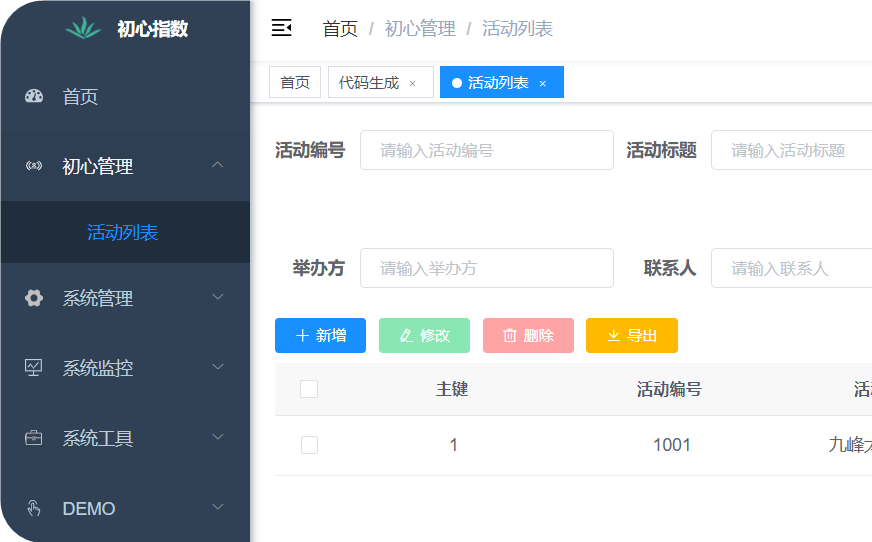Expand the 系统监控 menu chevron

click(x=218, y=368)
